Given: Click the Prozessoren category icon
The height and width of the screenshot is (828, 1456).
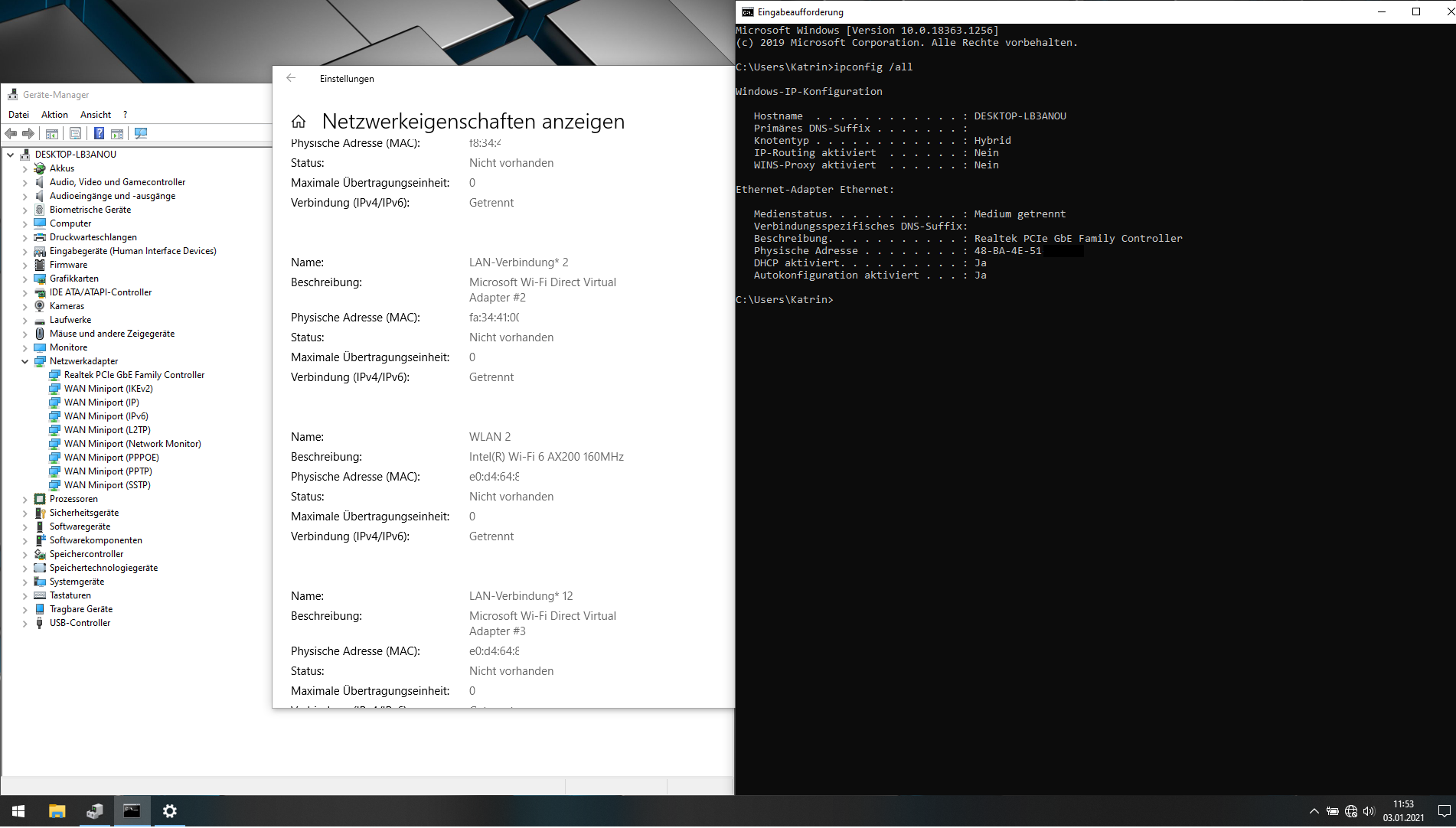Looking at the screenshot, I should [40, 499].
